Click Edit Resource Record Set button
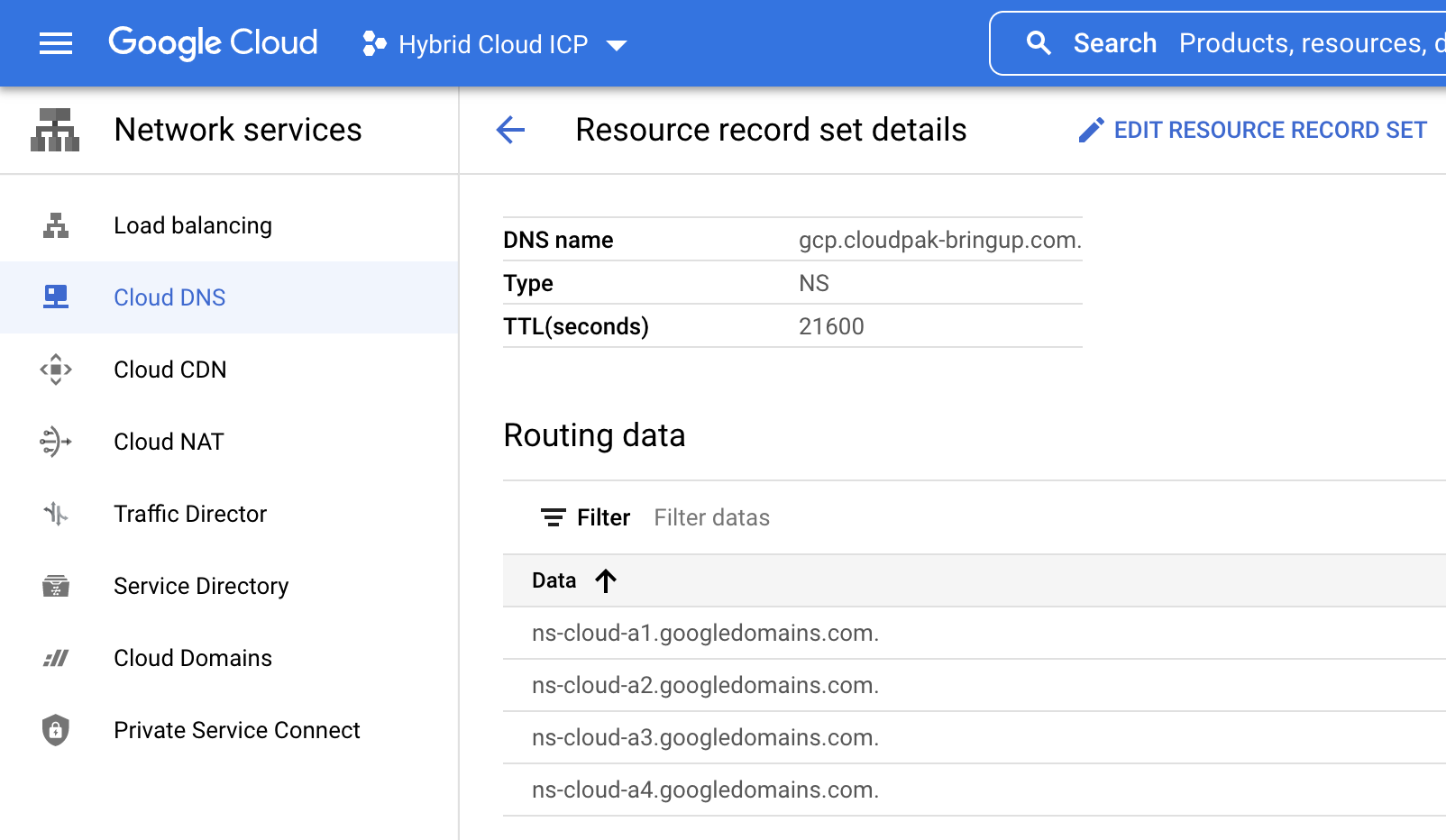The image size is (1446, 840). tap(1253, 131)
